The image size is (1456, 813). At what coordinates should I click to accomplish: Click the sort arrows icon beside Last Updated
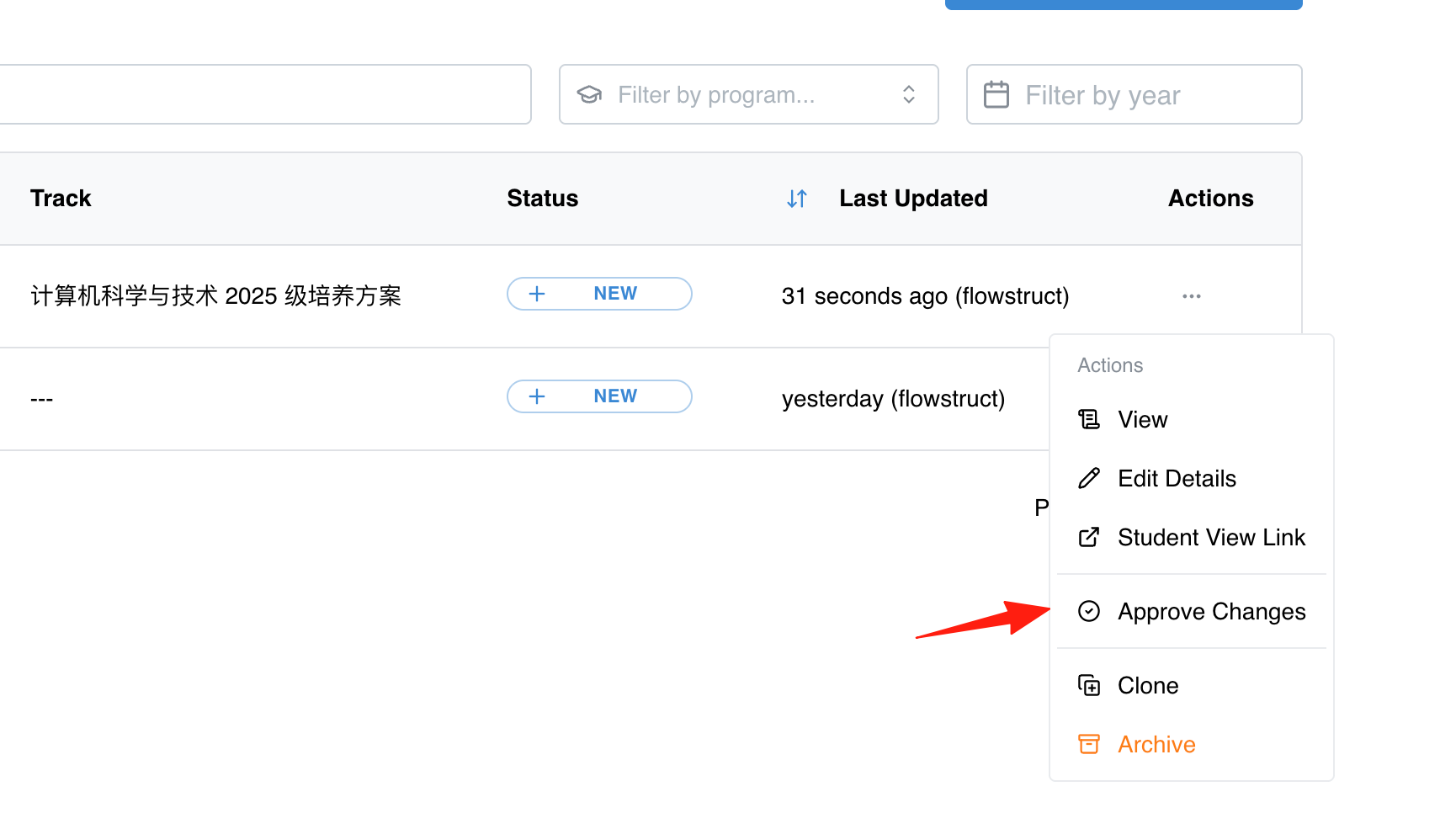click(x=797, y=199)
